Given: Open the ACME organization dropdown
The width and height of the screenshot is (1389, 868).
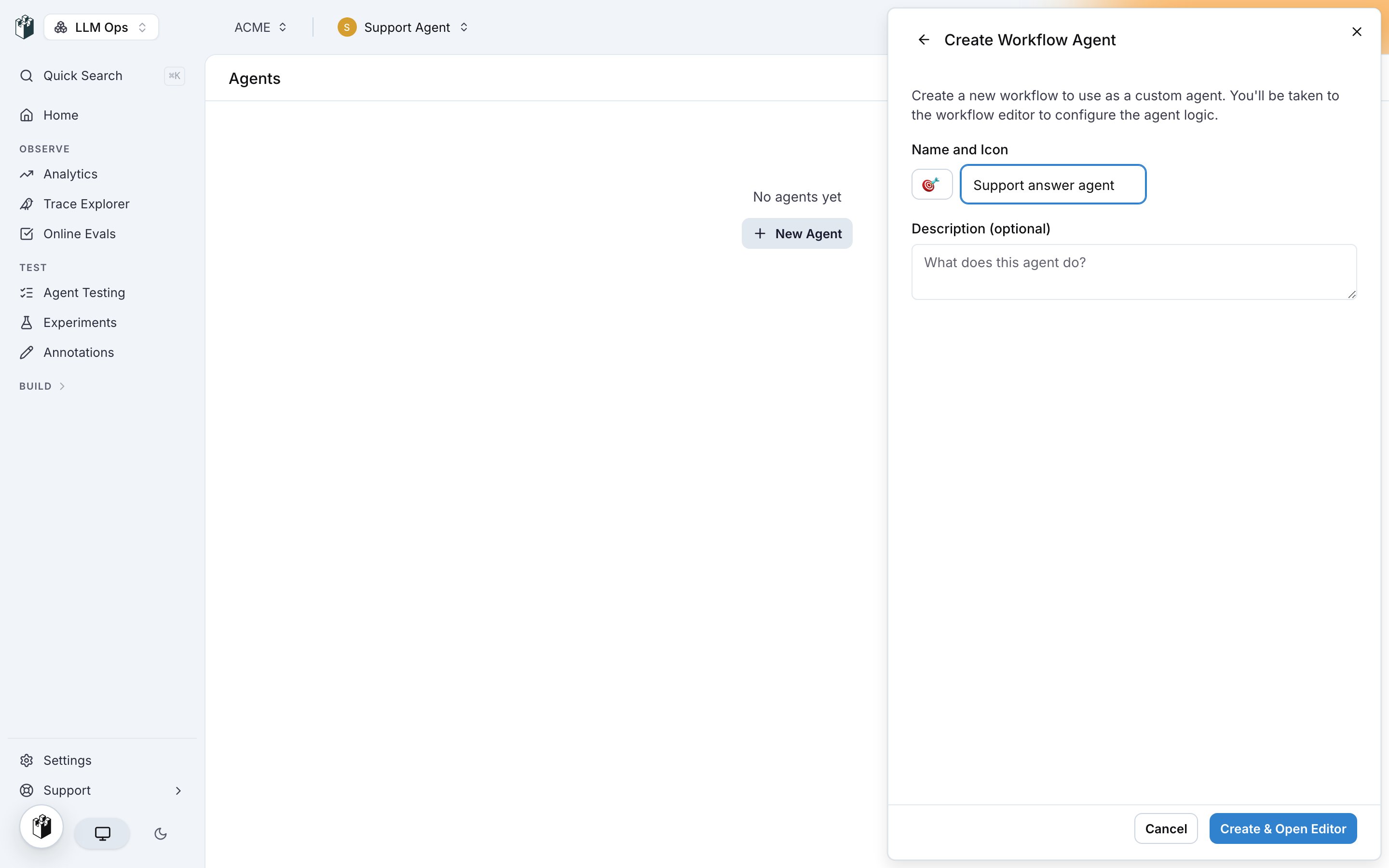Looking at the screenshot, I should pyautogui.click(x=260, y=27).
